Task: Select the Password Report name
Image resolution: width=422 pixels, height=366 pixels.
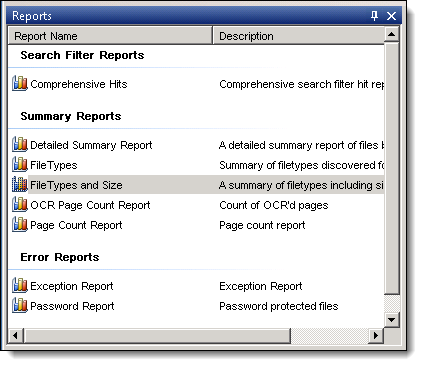Action: tap(72, 306)
